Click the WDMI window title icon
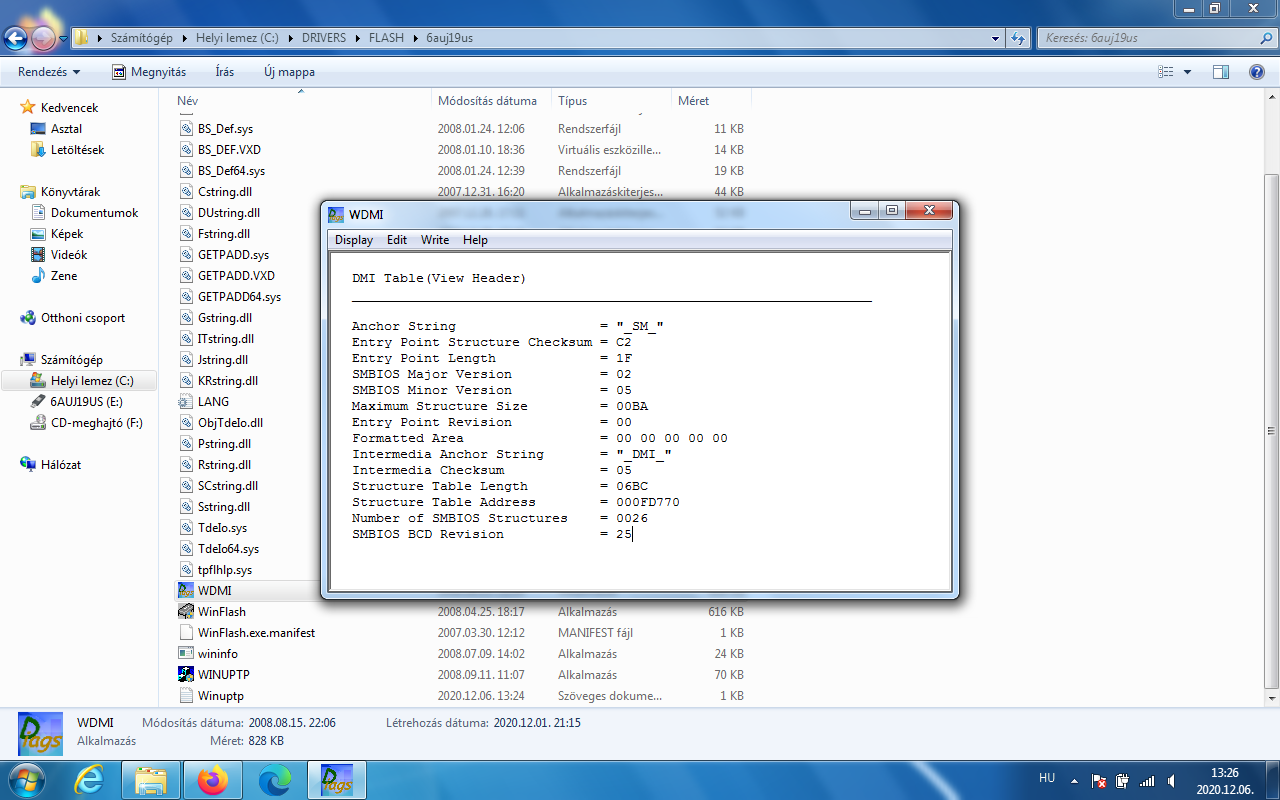The image size is (1280, 800). (x=337, y=214)
